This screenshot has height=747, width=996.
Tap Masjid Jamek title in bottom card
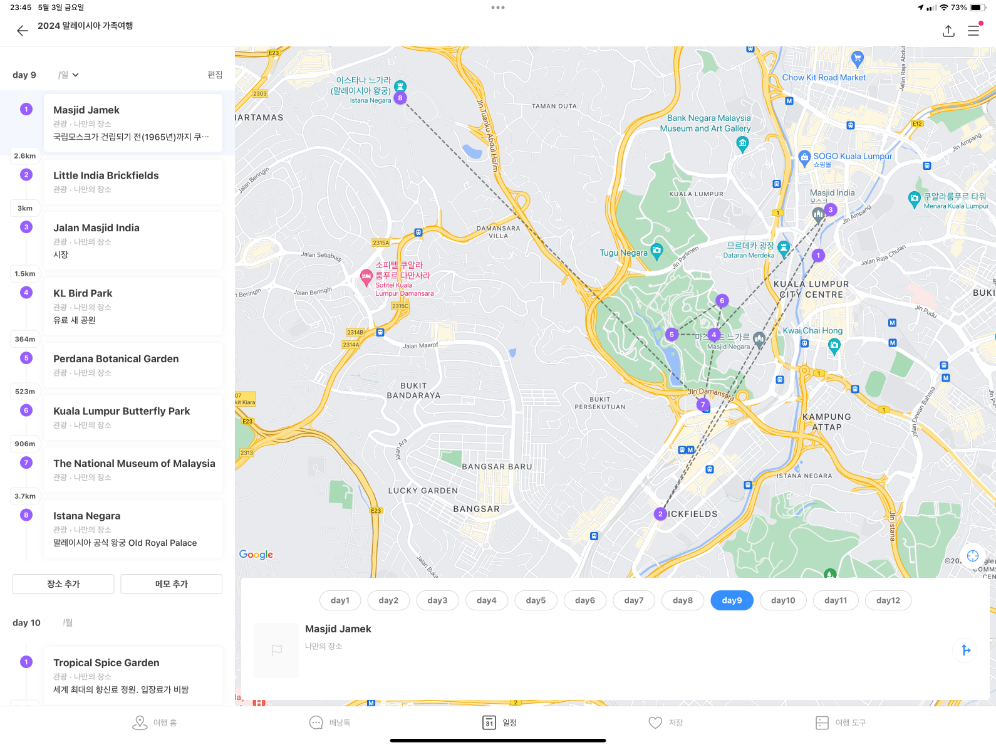[338, 629]
